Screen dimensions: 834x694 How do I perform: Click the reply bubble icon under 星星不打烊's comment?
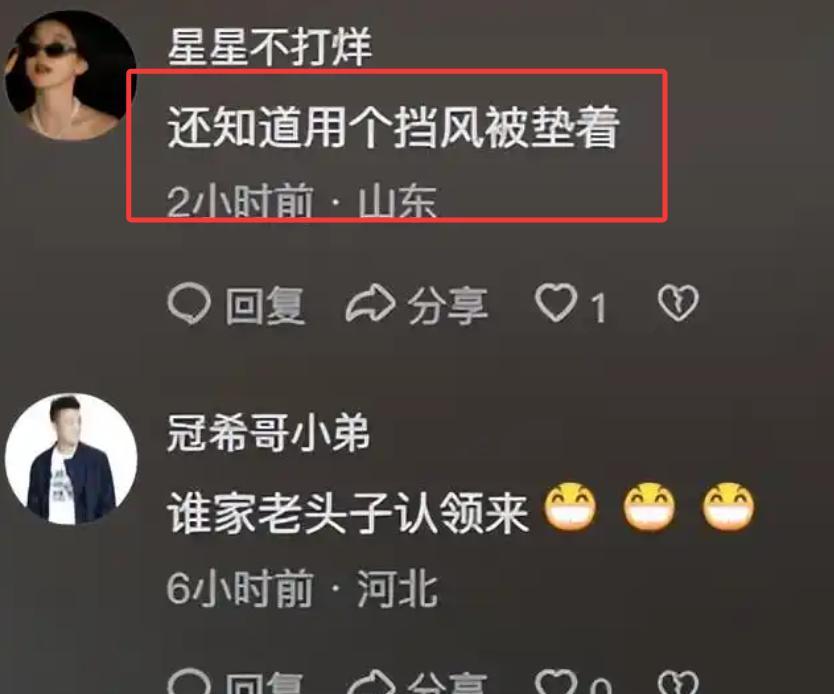pos(189,304)
